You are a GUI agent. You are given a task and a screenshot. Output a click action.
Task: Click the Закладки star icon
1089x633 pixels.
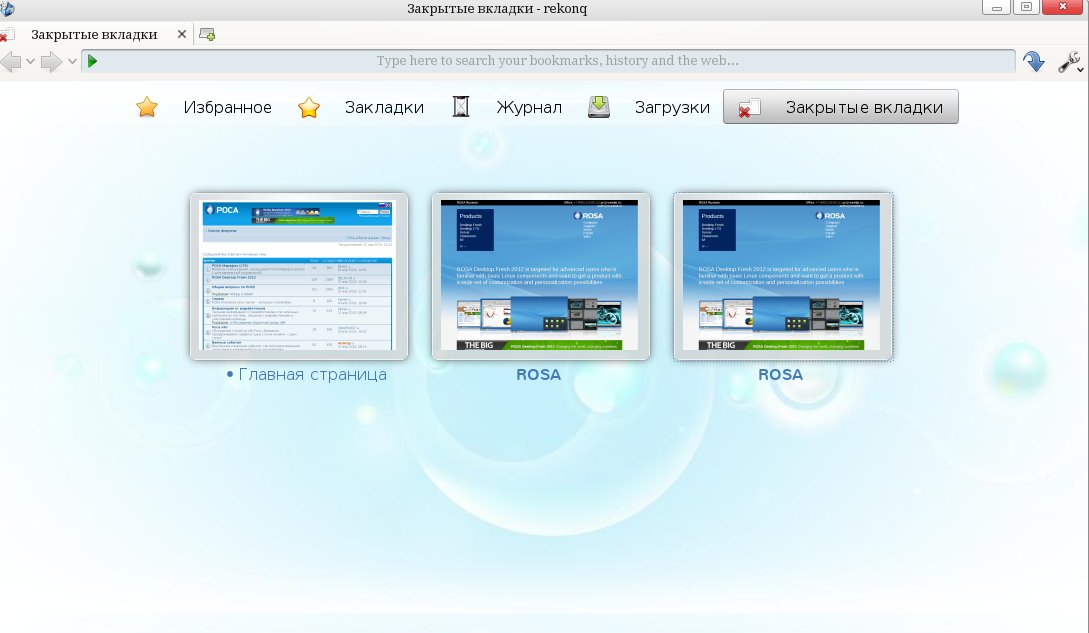[x=308, y=107]
